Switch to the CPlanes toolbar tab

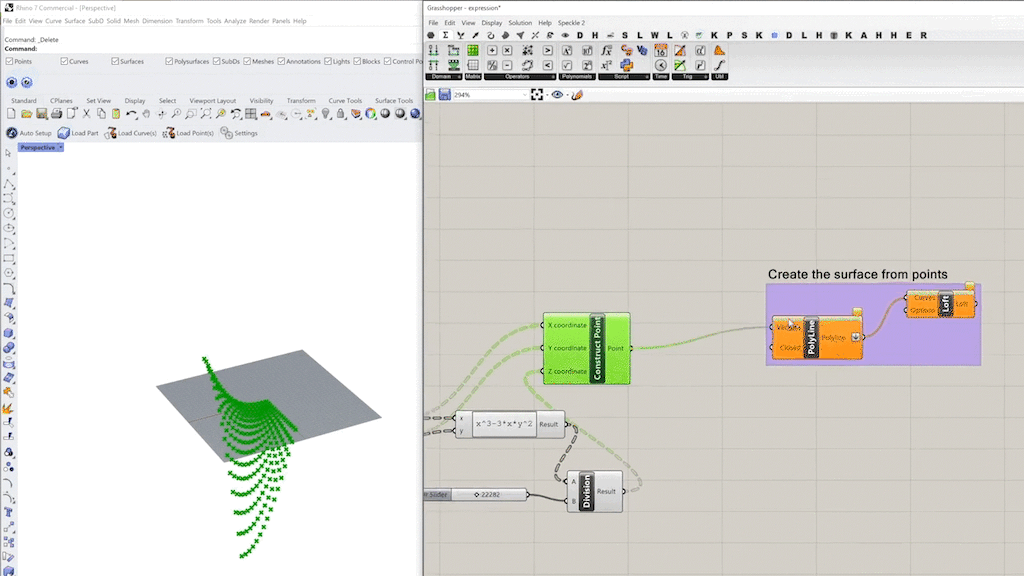[x=61, y=101]
